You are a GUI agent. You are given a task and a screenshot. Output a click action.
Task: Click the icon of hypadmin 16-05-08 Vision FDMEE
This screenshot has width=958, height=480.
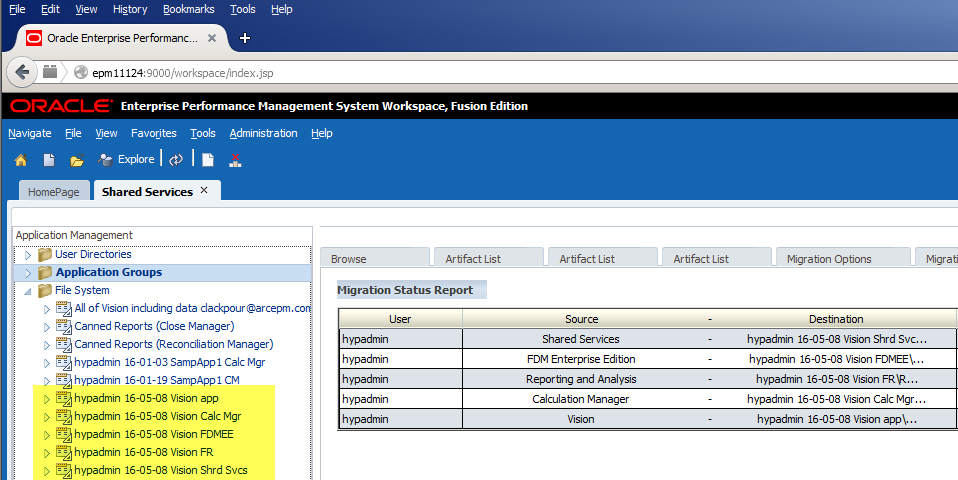point(64,434)
